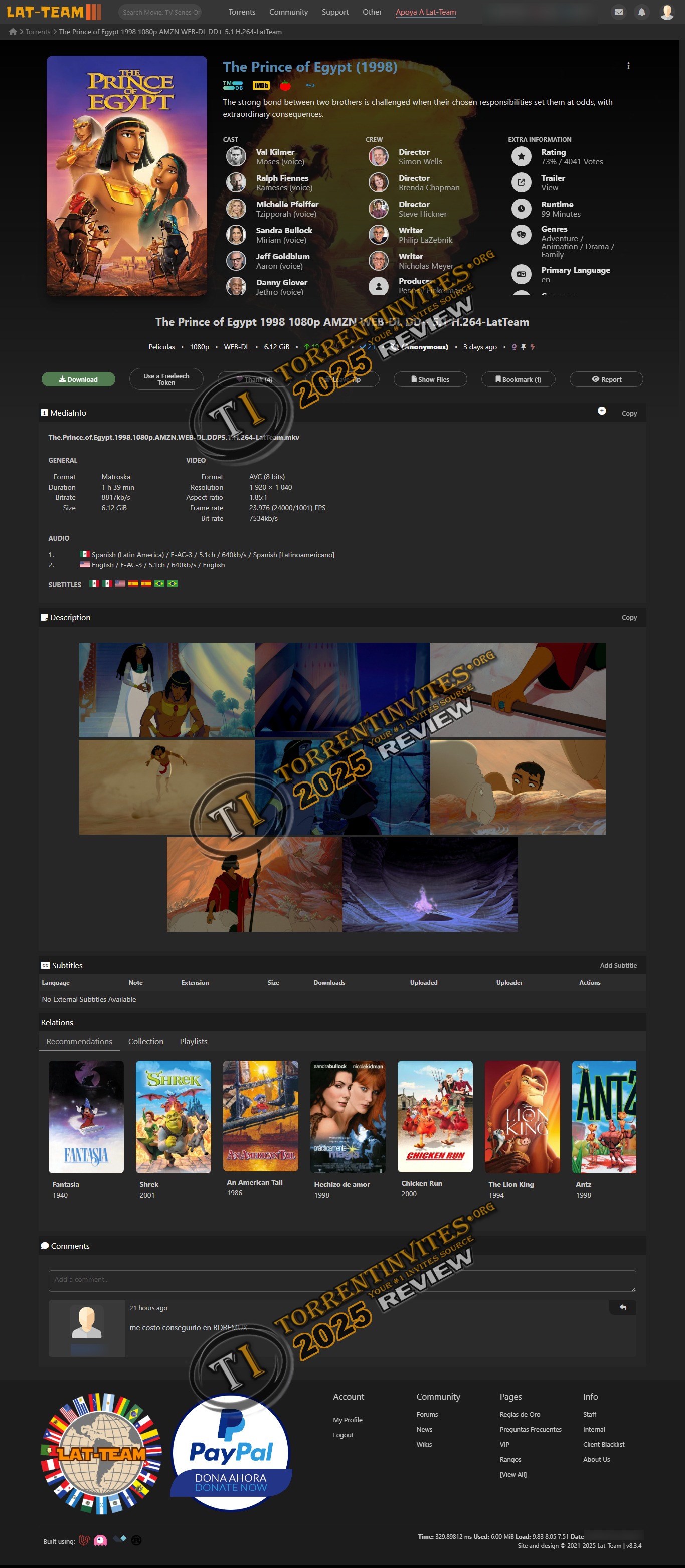Open the Torrents menu in navbar

242,12
